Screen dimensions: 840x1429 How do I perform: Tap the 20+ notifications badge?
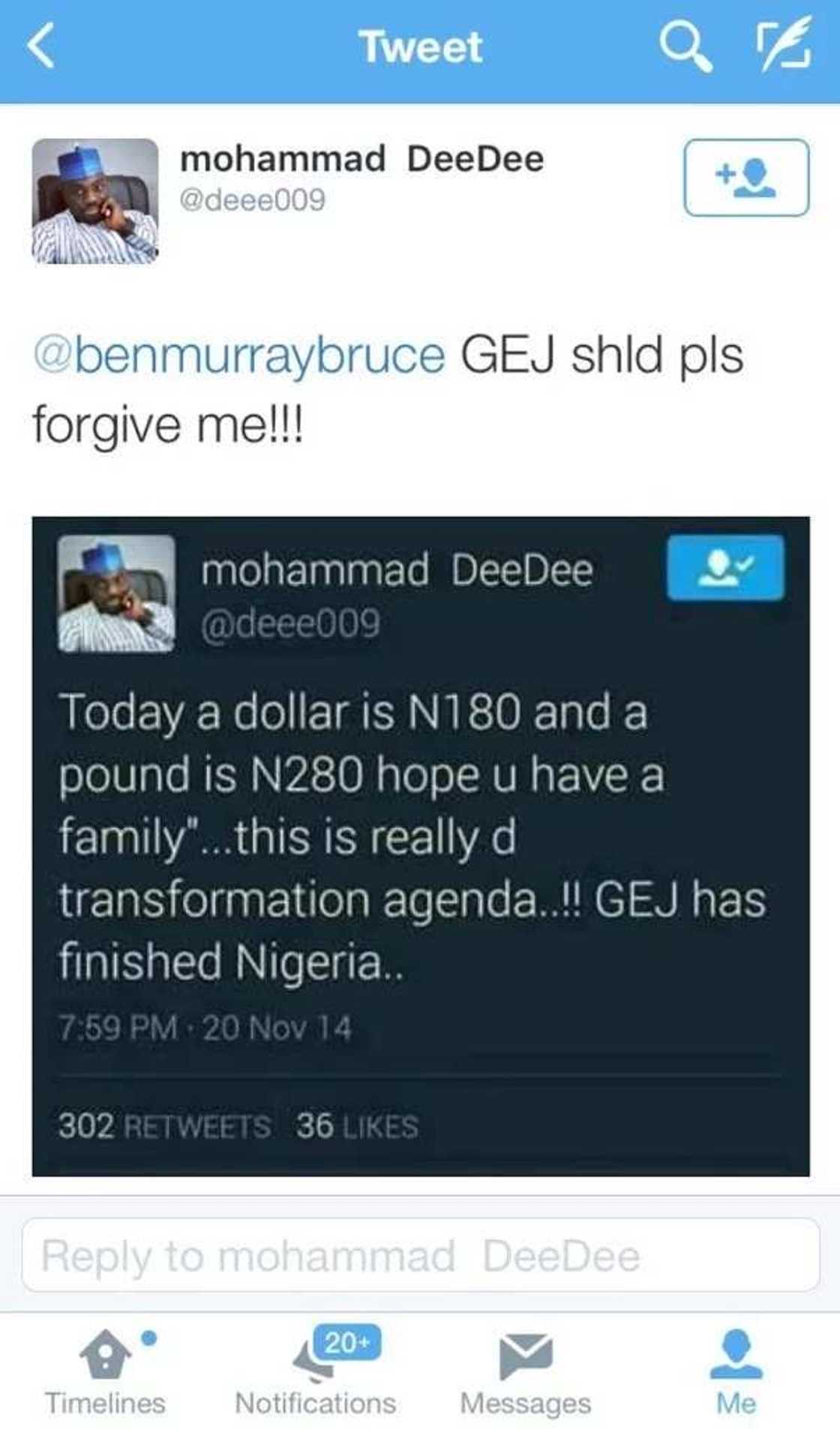tap(347, 1342)
